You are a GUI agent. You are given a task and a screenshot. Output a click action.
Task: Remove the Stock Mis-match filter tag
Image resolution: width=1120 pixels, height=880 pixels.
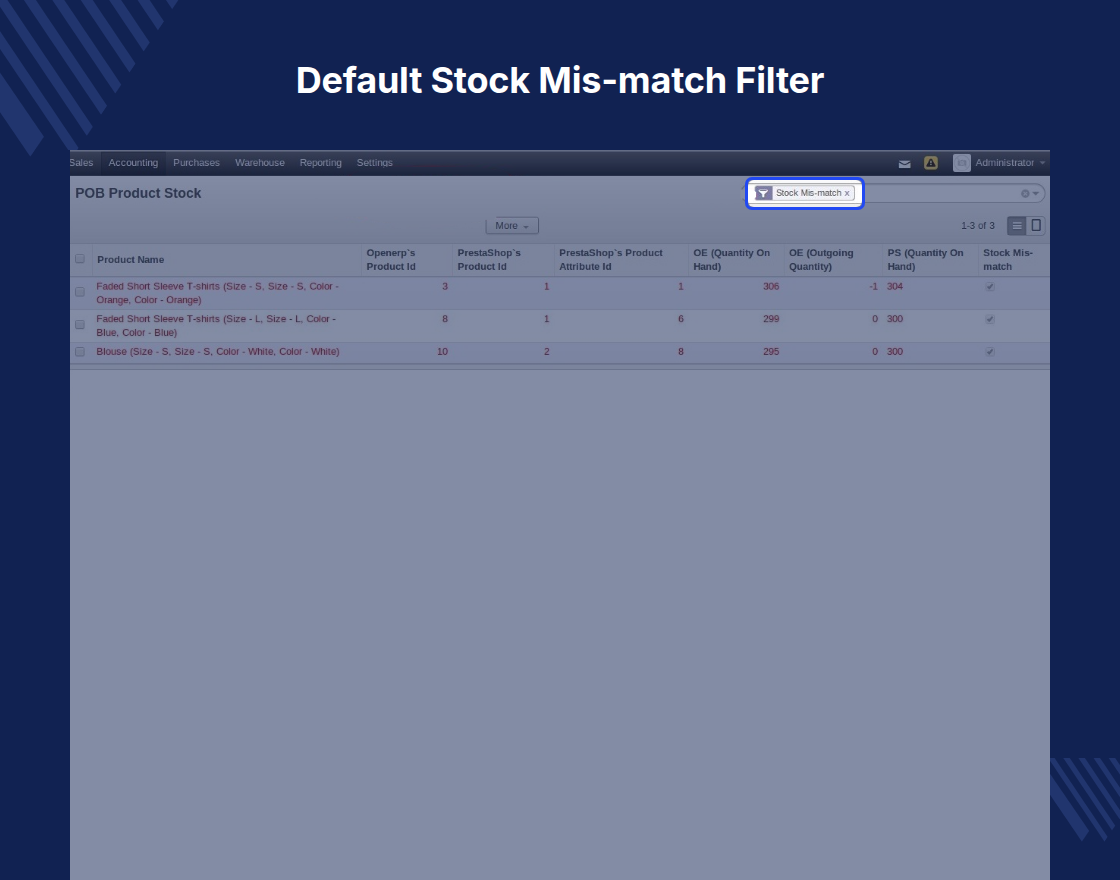click(x=847, y=194)
